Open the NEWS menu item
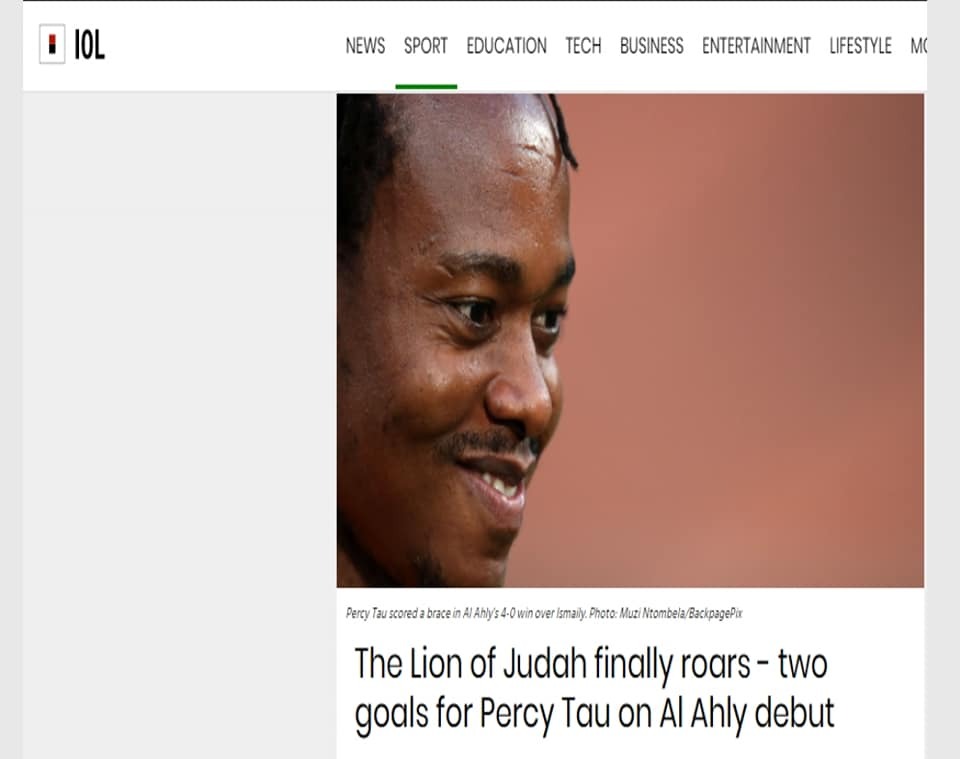The width and height of the screenshot is (960, 759). coord(366,46)
